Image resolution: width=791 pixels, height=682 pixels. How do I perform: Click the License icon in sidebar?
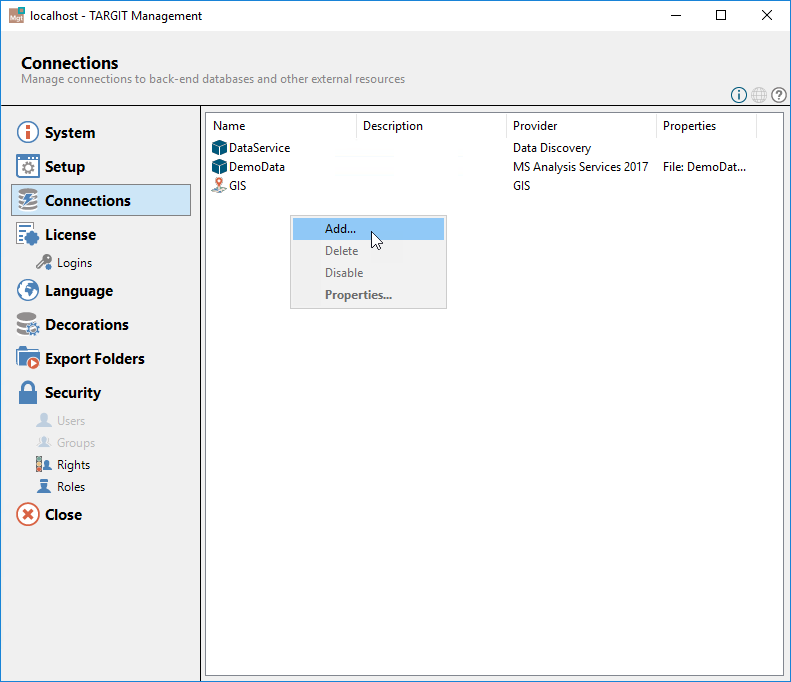click(28, 235)
